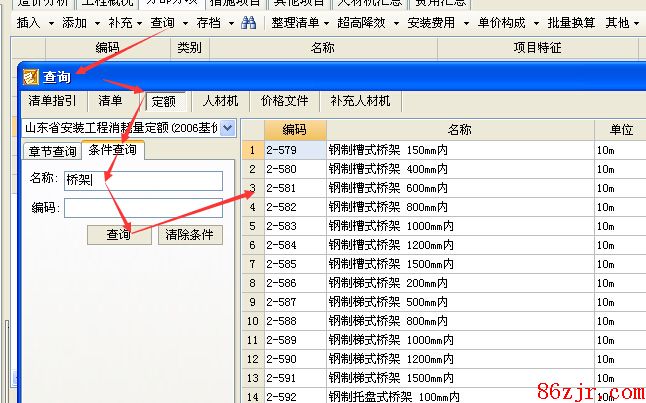Viewport: 646px width, 403px height.
Task: Click the 编码 input field
Action: (x=142, y=208)
